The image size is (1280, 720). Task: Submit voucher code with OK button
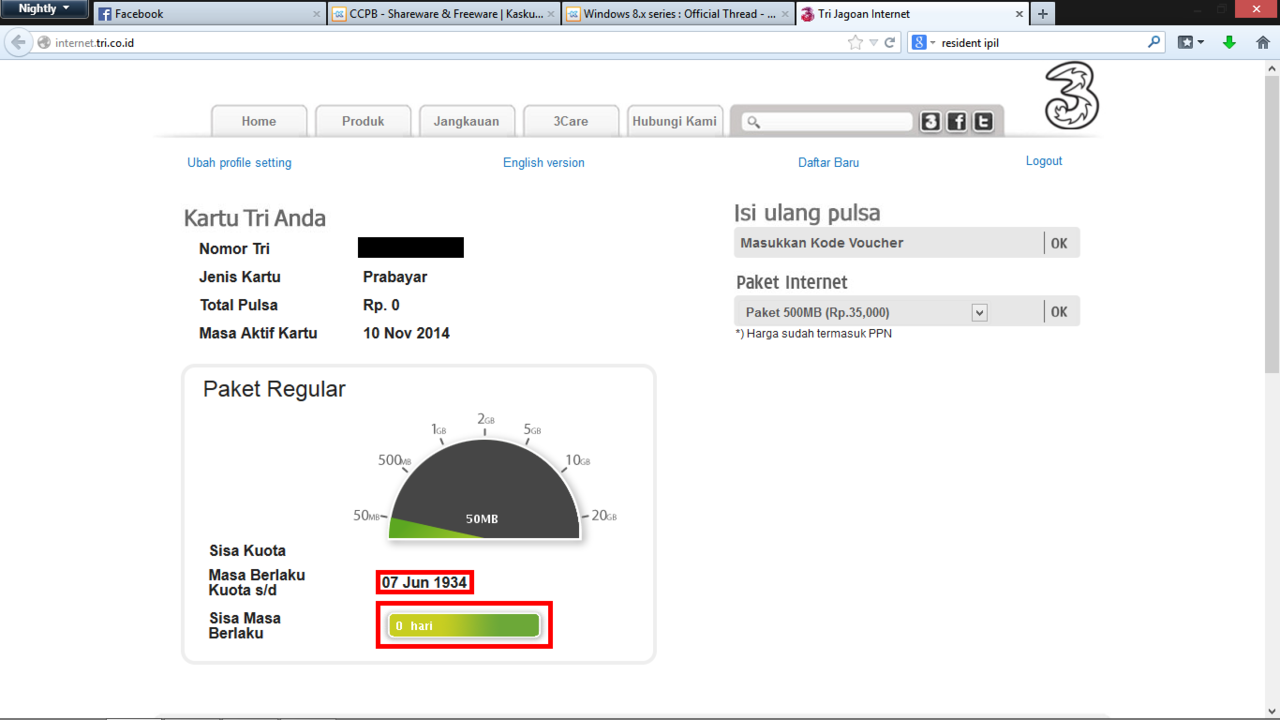coord(1059,243)
